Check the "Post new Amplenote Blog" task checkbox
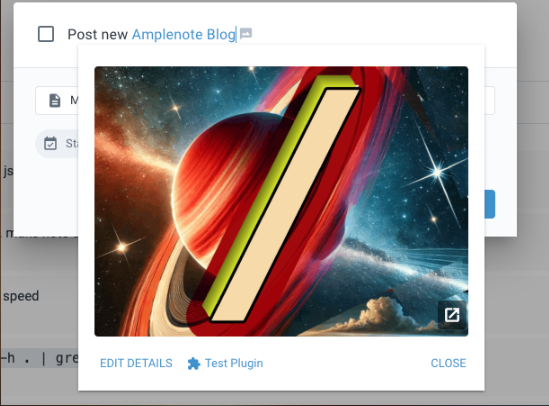549x406 pixels. tap(46, 34)
